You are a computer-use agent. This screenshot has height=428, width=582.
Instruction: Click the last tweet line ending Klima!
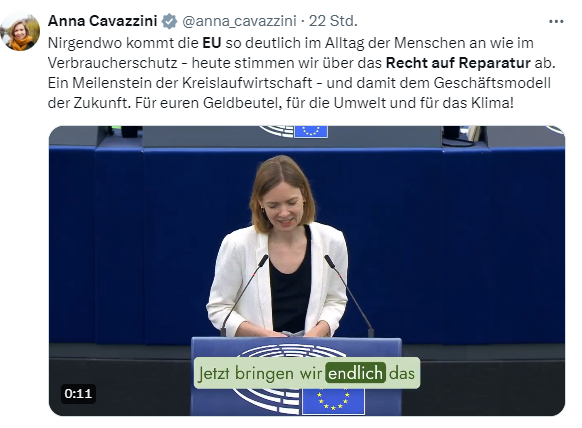281,103
